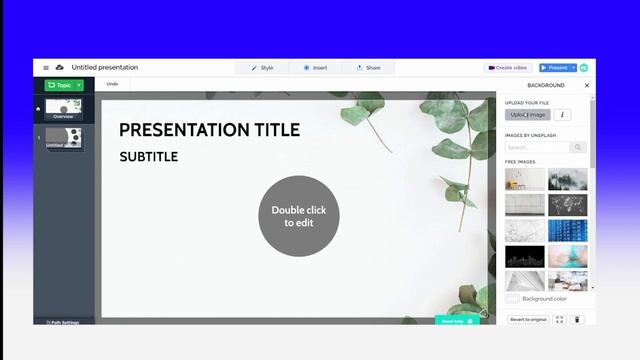Click the Undo button
This screenshot has width=640, height=360.
(112, 84)
